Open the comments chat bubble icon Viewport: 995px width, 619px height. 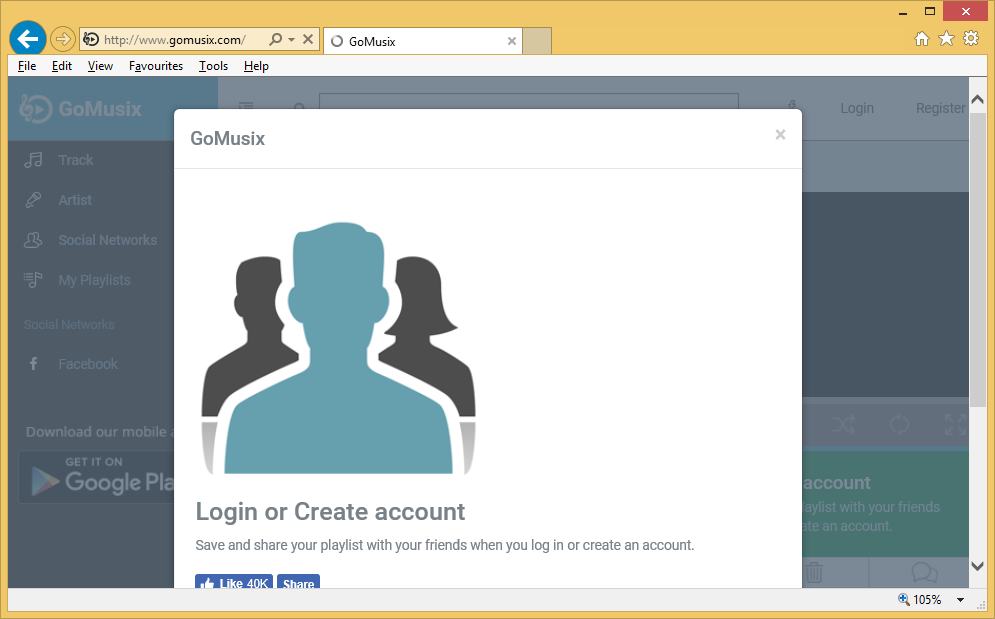click(924, 573)
